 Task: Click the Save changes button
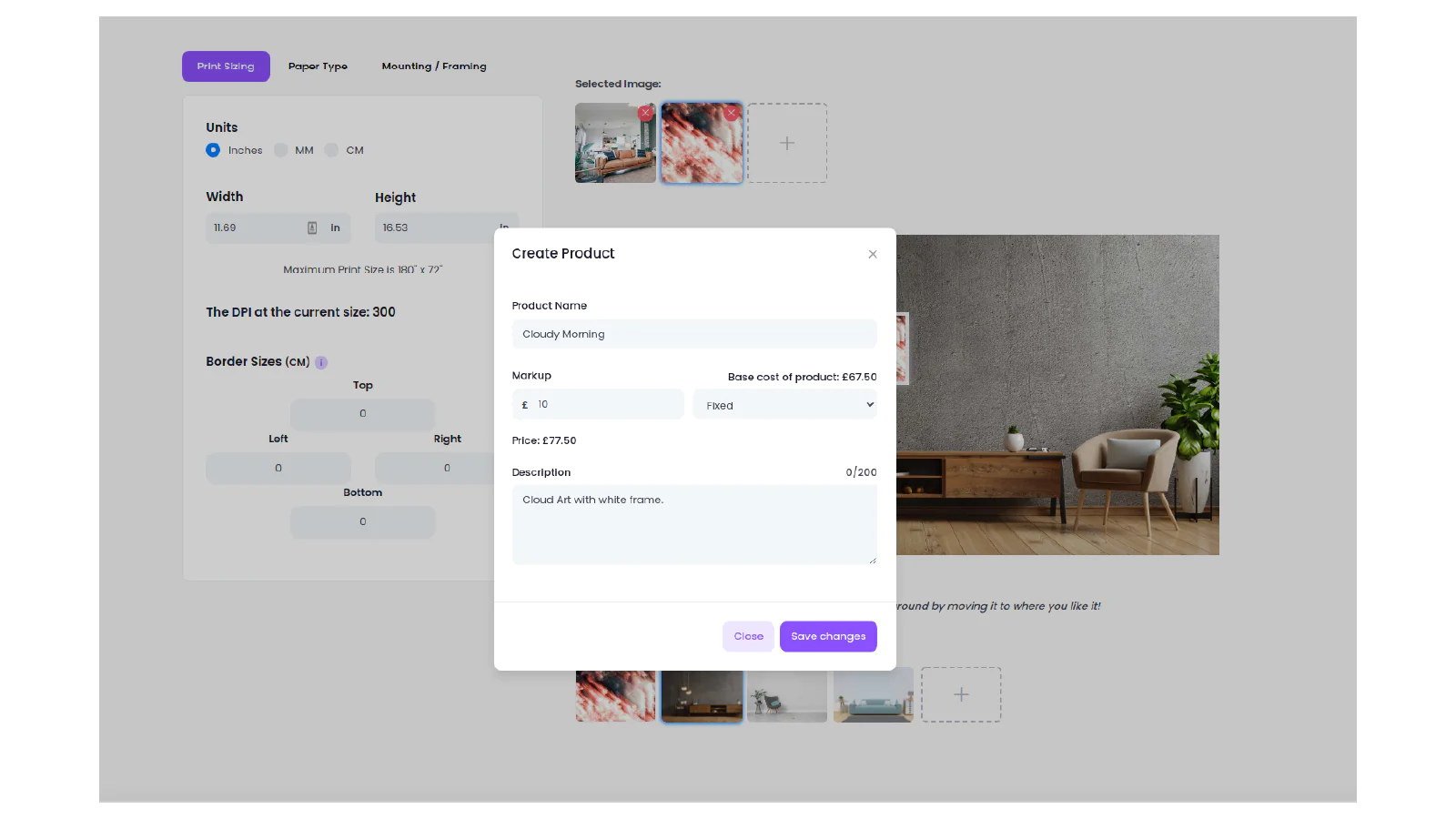[827, 636]
